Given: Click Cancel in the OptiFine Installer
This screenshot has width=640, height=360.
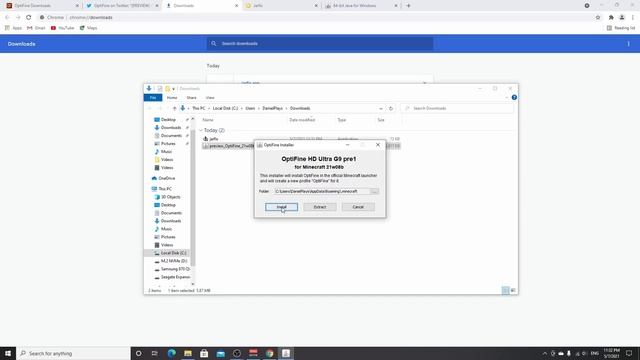Looking at the screenshot, I should pos(358,207).
